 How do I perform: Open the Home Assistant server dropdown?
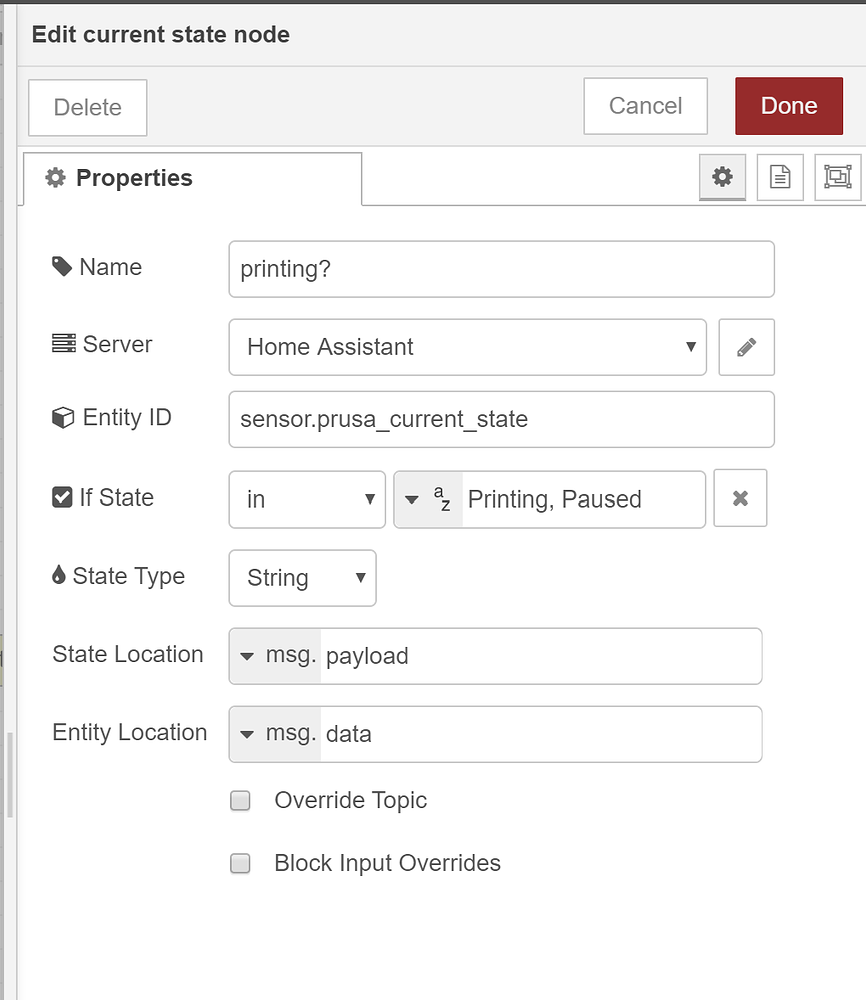click(690, 347)
